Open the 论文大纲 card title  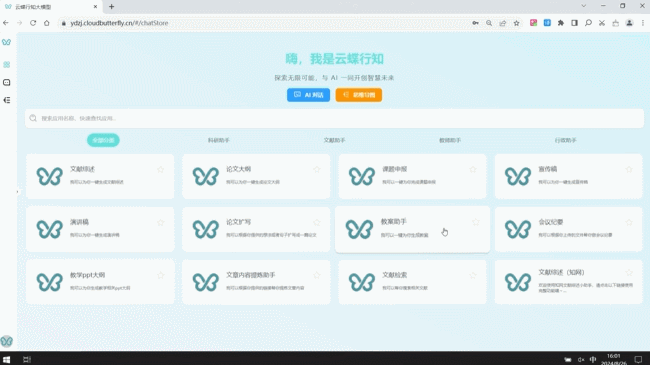point(238,169)
